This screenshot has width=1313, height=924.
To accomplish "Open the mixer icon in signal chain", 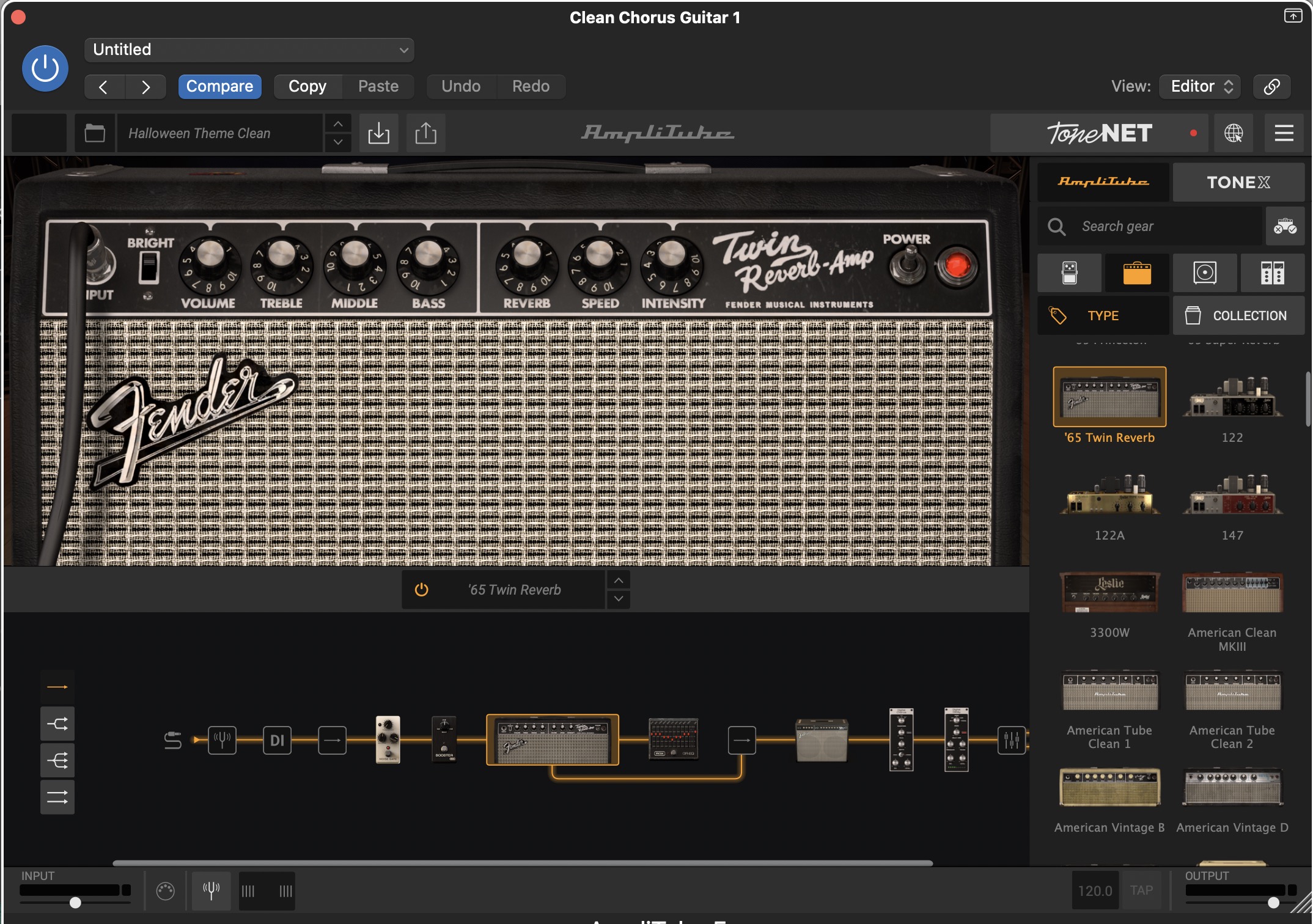I will pos(1011,740).
